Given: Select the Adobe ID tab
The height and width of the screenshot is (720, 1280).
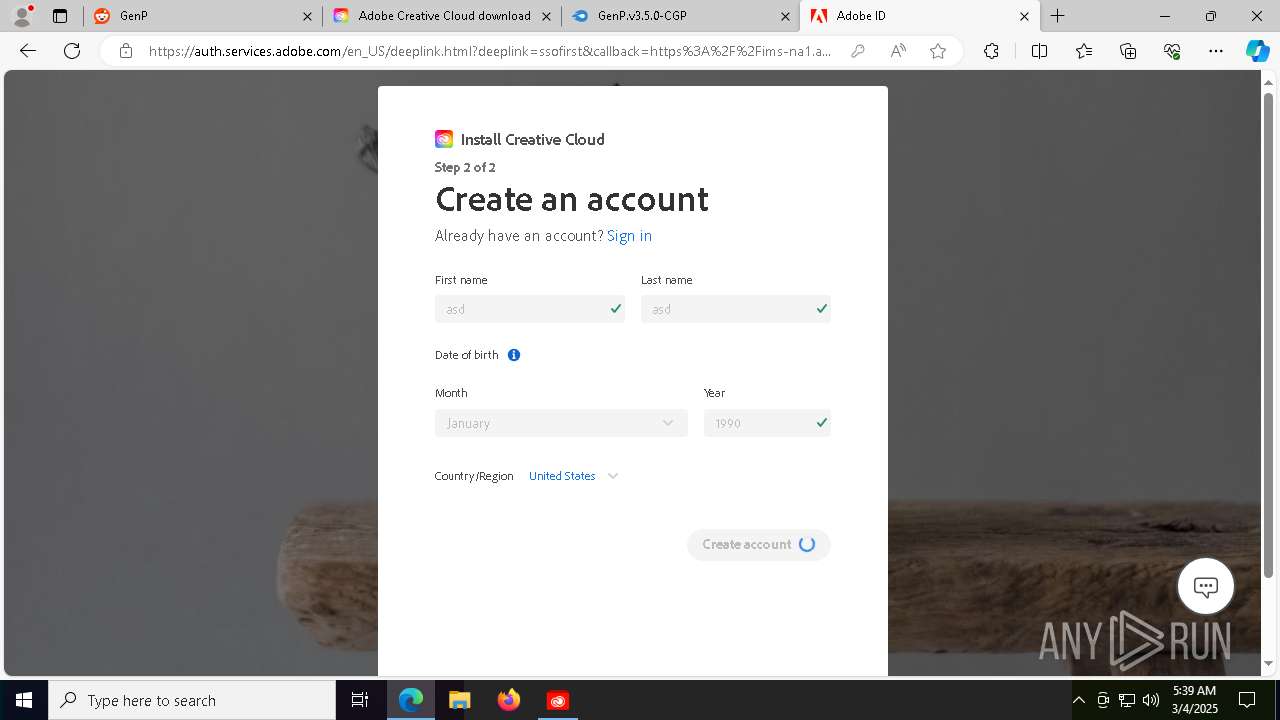Looking at the screenshot, I should click(x=919, y=16).
